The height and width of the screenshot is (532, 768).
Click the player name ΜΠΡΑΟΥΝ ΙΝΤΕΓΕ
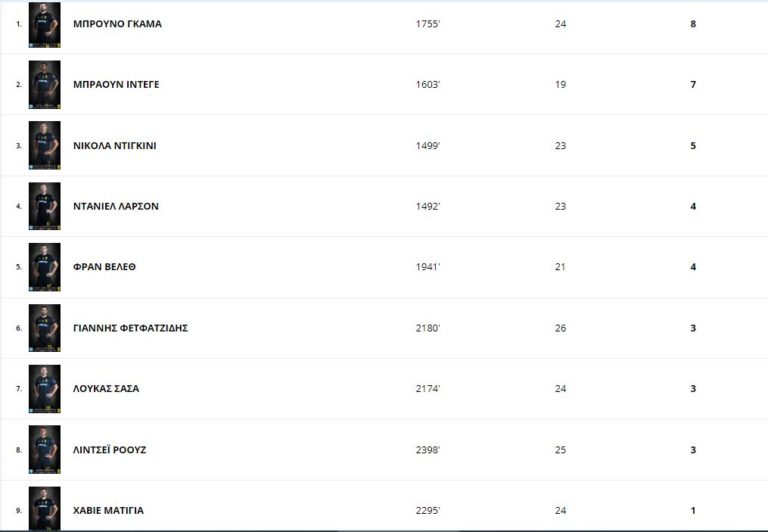point(116,85)
